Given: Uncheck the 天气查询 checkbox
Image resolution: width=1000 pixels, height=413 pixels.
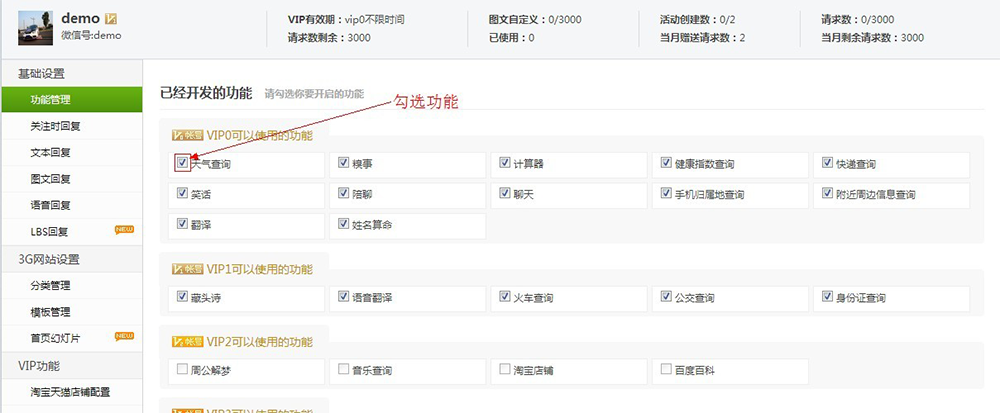Looking at the screenshot, I should tap(182, 163).
